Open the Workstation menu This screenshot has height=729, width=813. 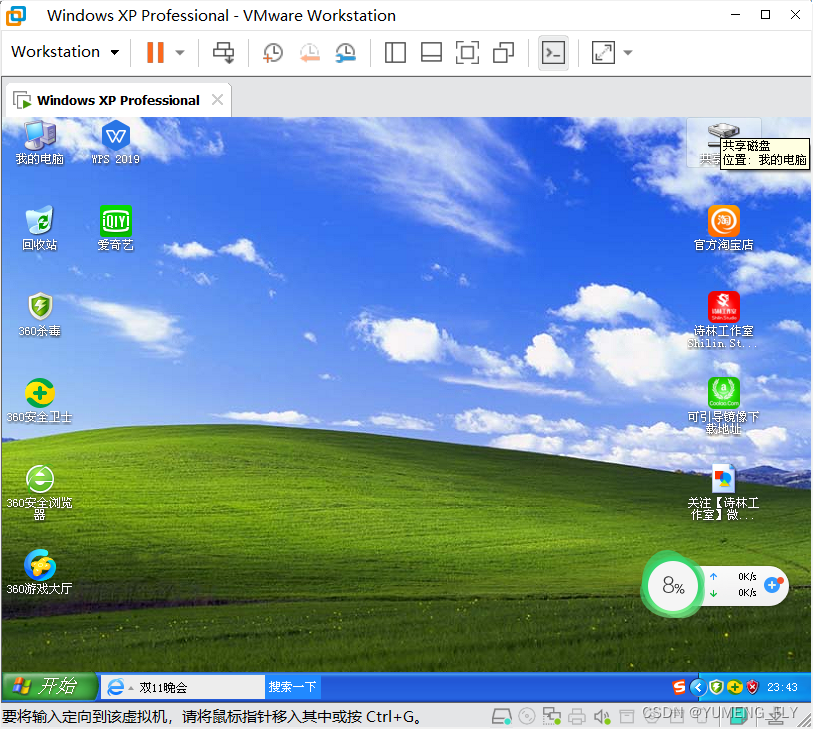tap(65, 52)
